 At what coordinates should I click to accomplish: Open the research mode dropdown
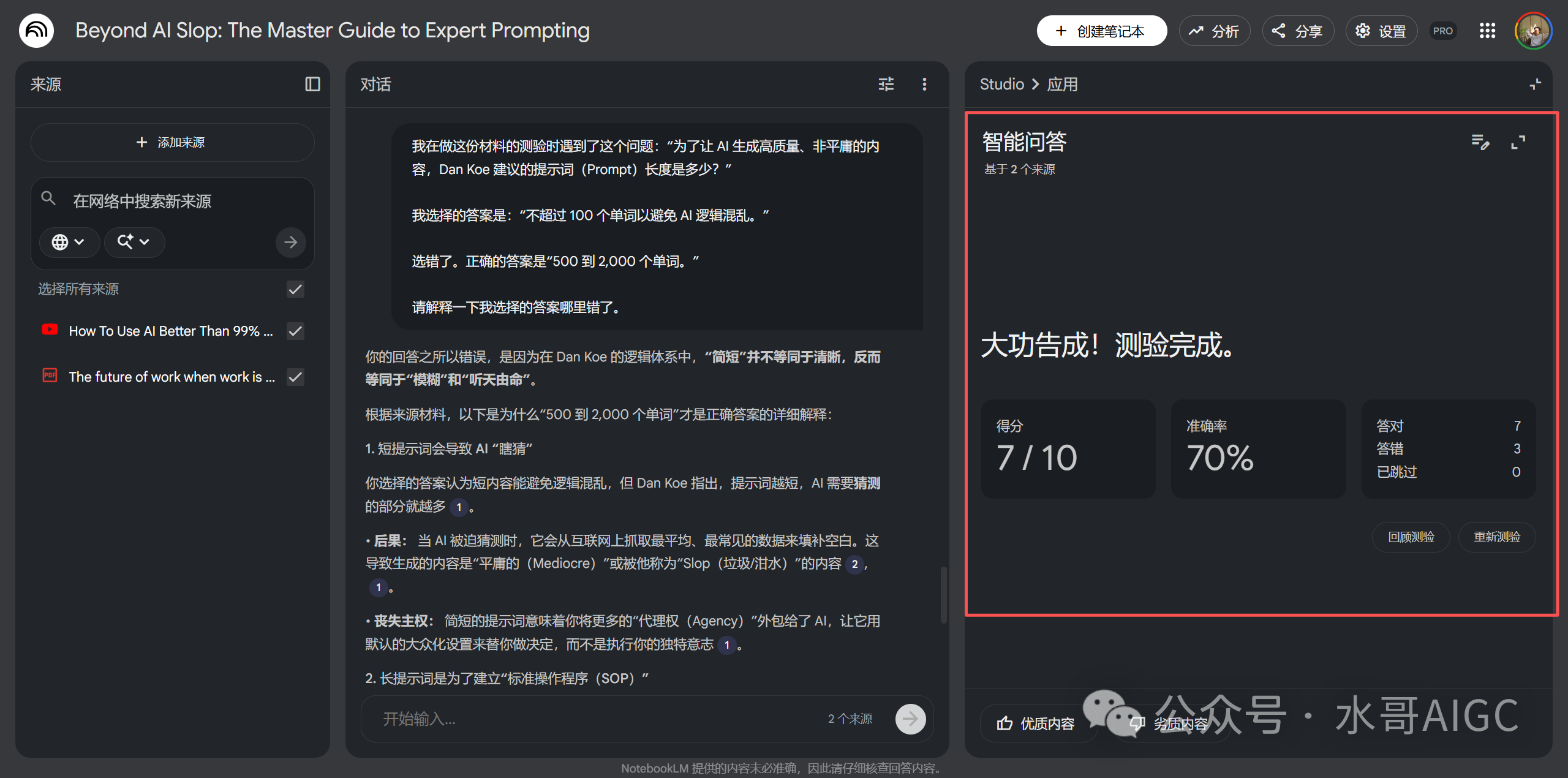134,242
